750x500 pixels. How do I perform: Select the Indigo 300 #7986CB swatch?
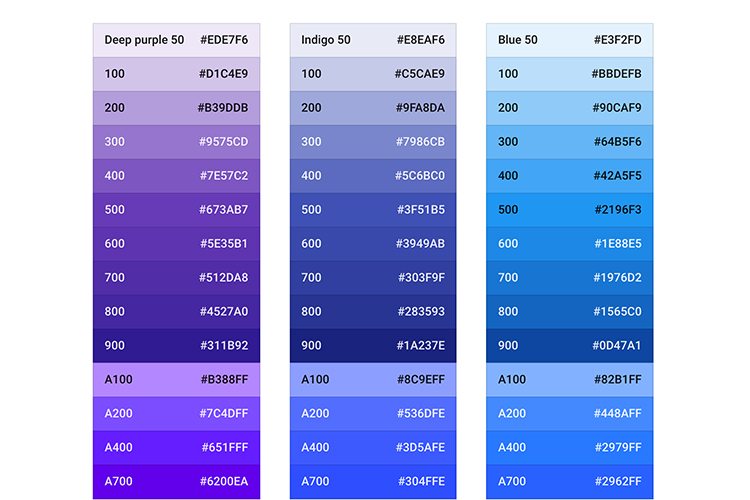coord(373,142)
